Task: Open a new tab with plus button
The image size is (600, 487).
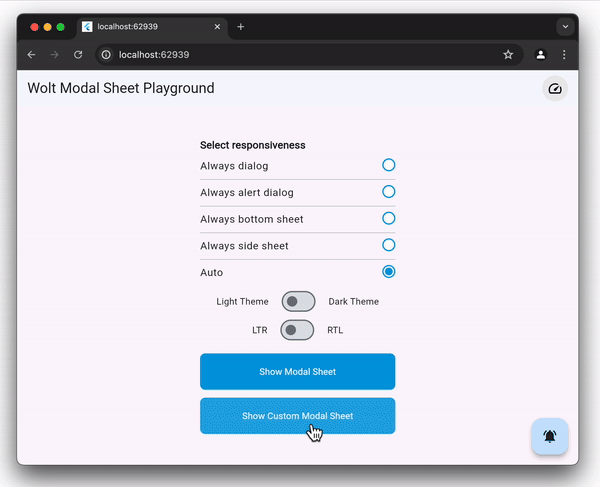Action: 240,27
